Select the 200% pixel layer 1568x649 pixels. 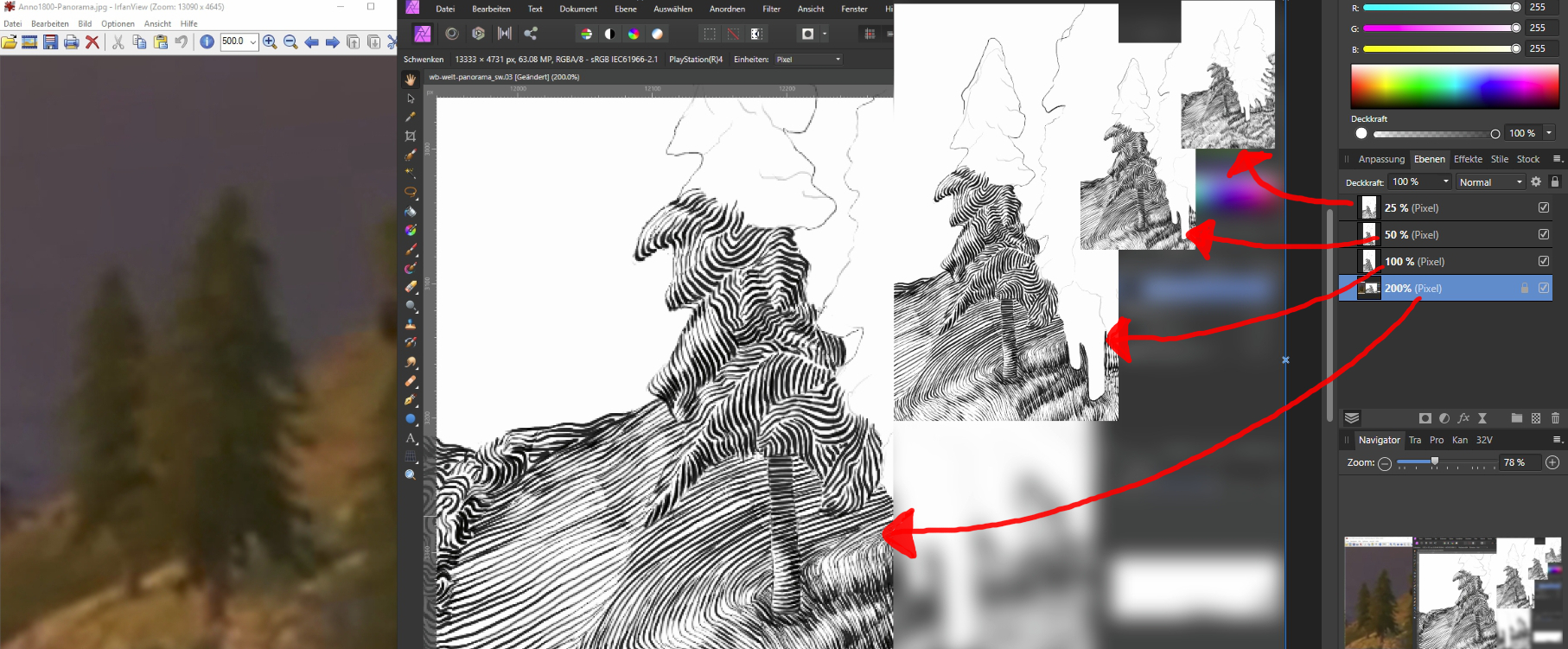(1435, 288)
